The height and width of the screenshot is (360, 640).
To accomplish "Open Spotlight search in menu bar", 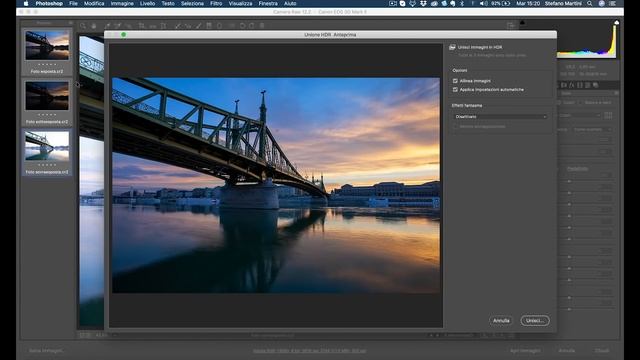I will click(589, 3).
